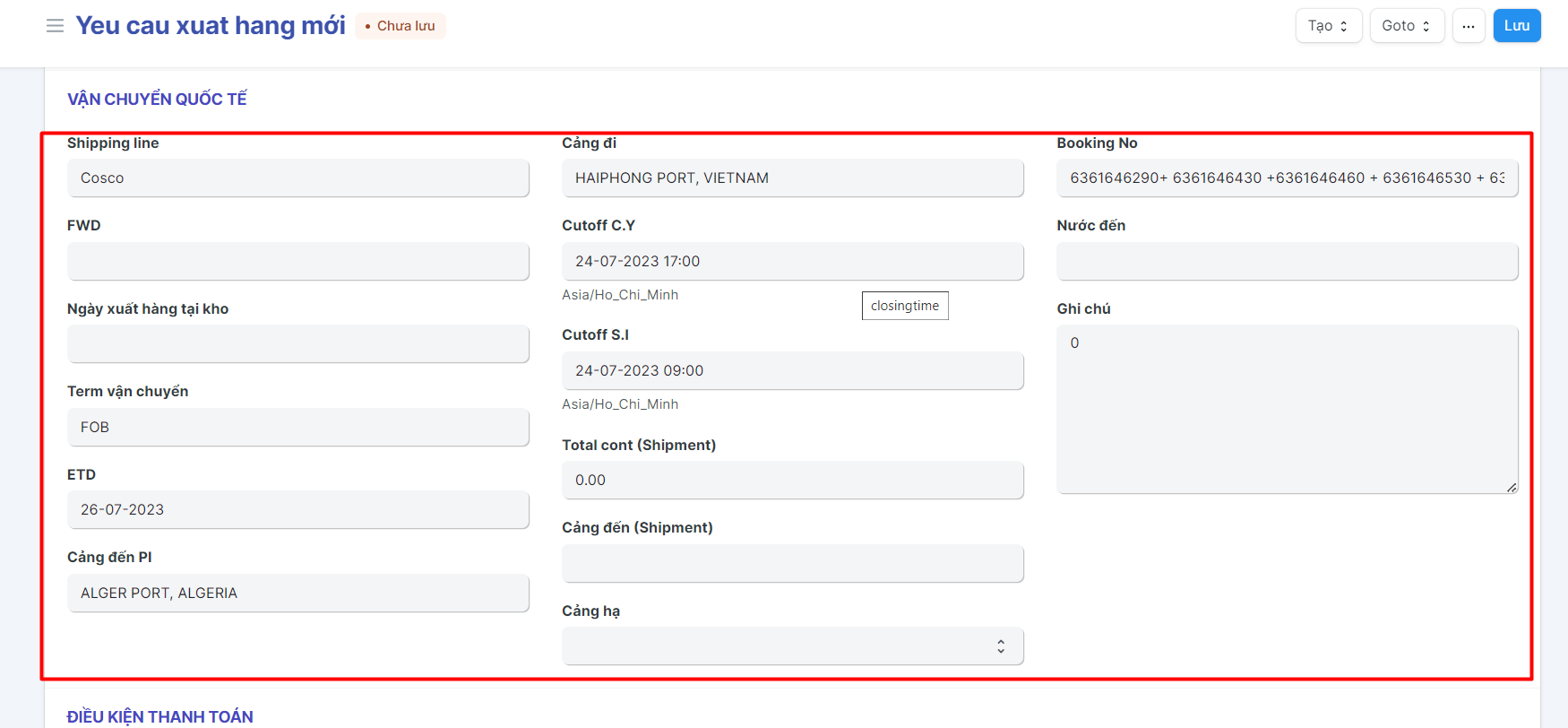Open the hamburger sidebar menu
The height and width of the screenshot is (728, 1568).
(x=55, y=26)
